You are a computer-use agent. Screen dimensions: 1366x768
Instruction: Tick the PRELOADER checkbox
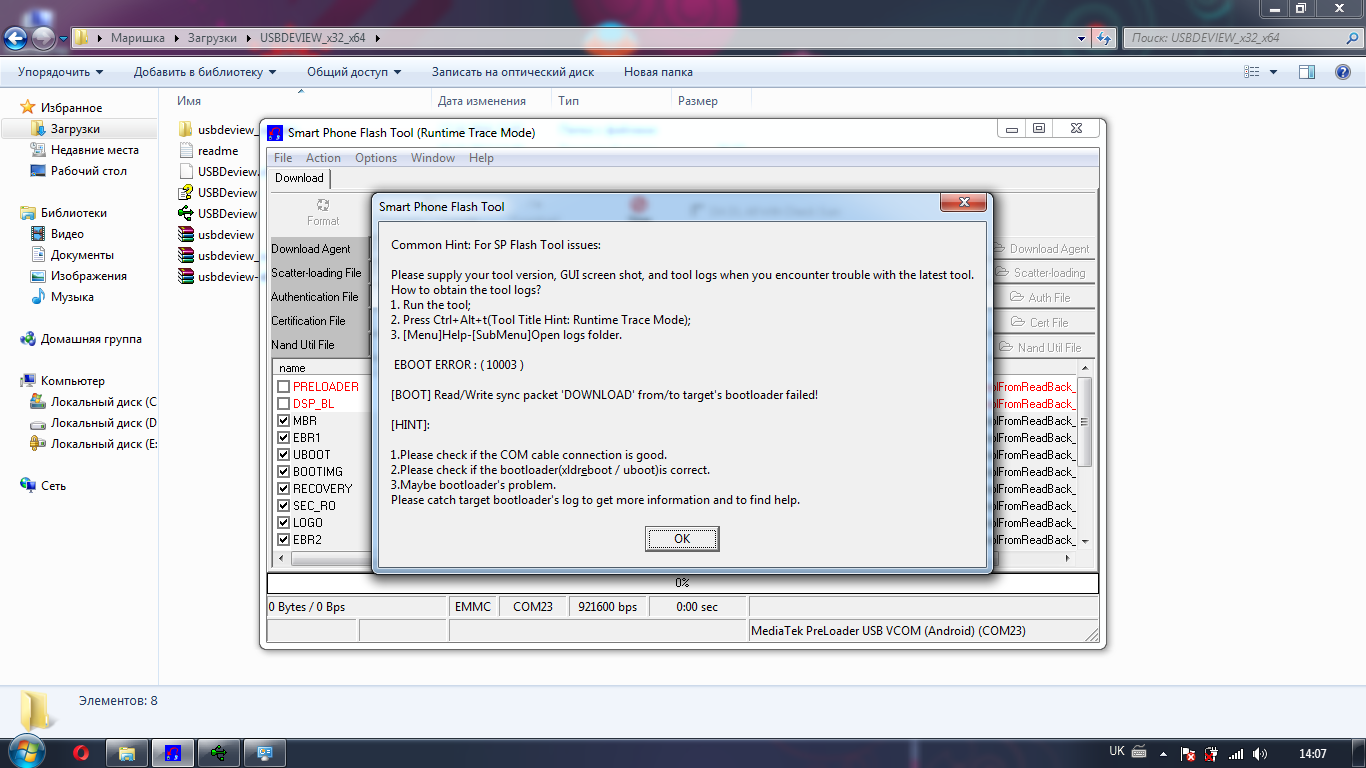click(x=284, y=387)
